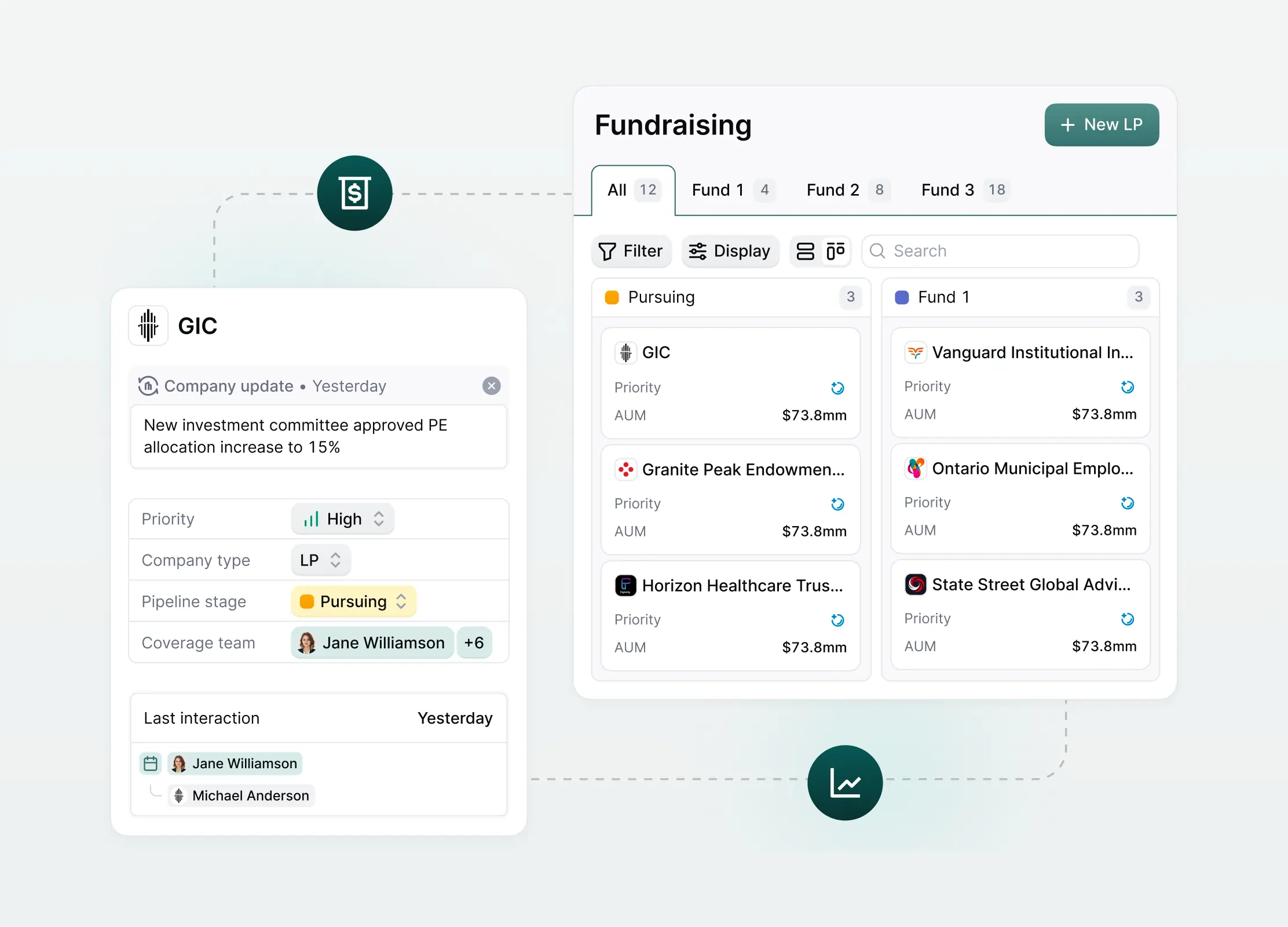This screenshot has height=927, width=1288.
Task: Click the orange Pursuing column color swatch
Action: (612, 297)
